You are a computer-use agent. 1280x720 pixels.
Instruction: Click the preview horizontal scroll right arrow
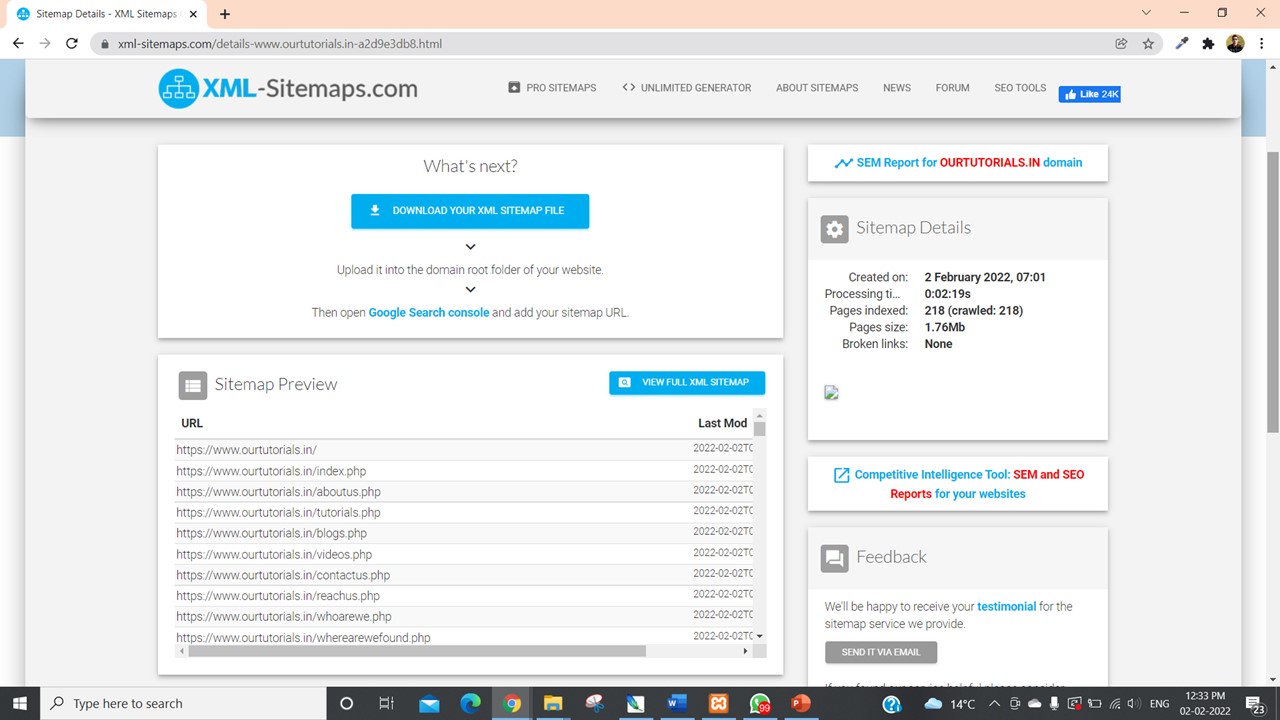tap(745, 651)
